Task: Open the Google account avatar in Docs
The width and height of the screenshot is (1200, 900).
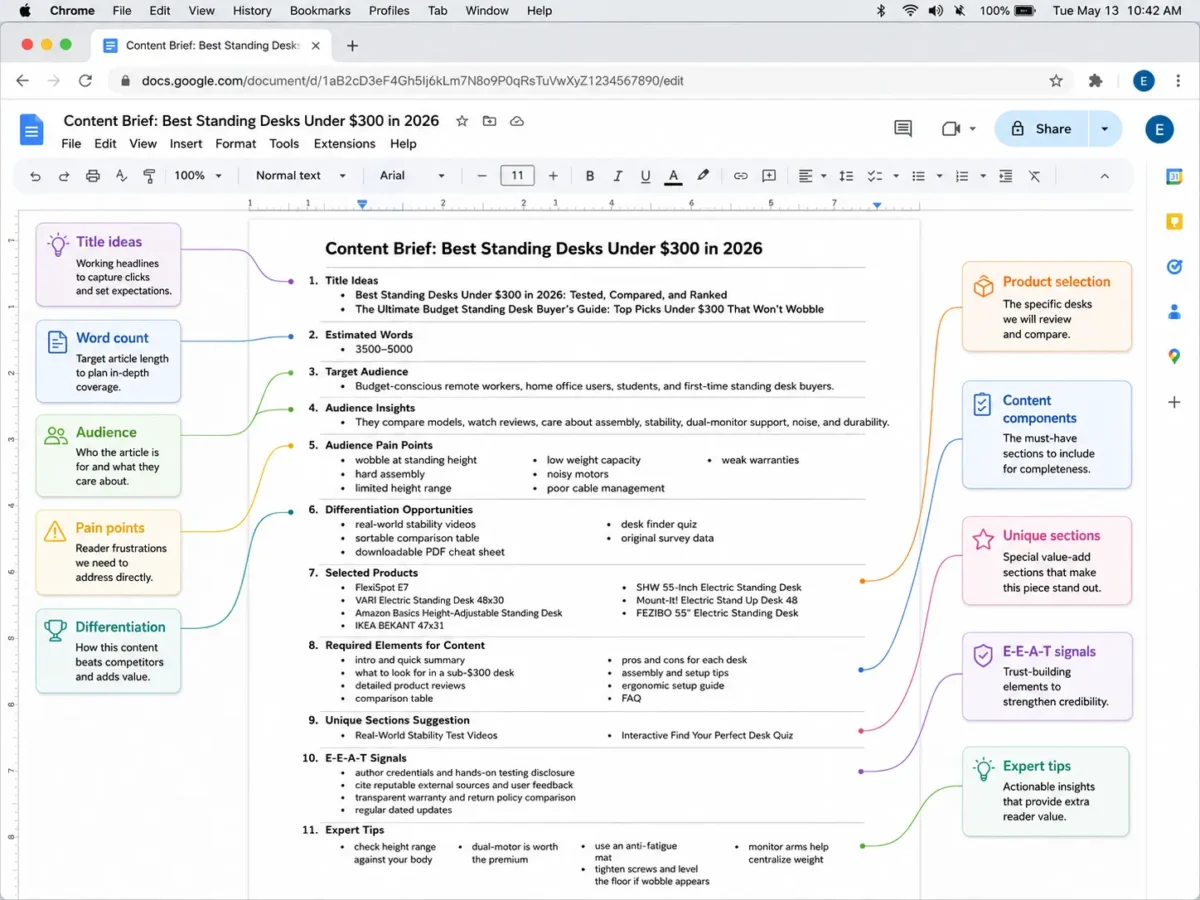Action: point(1159,129)
